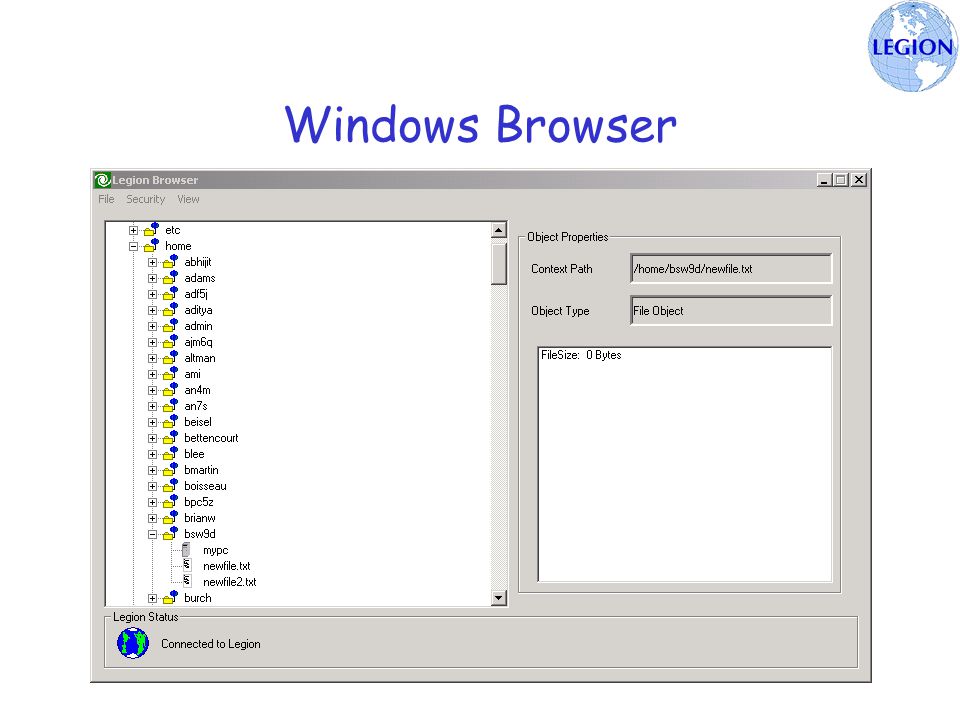
Task: Click the Object Type field
Action: click(731, 310)
